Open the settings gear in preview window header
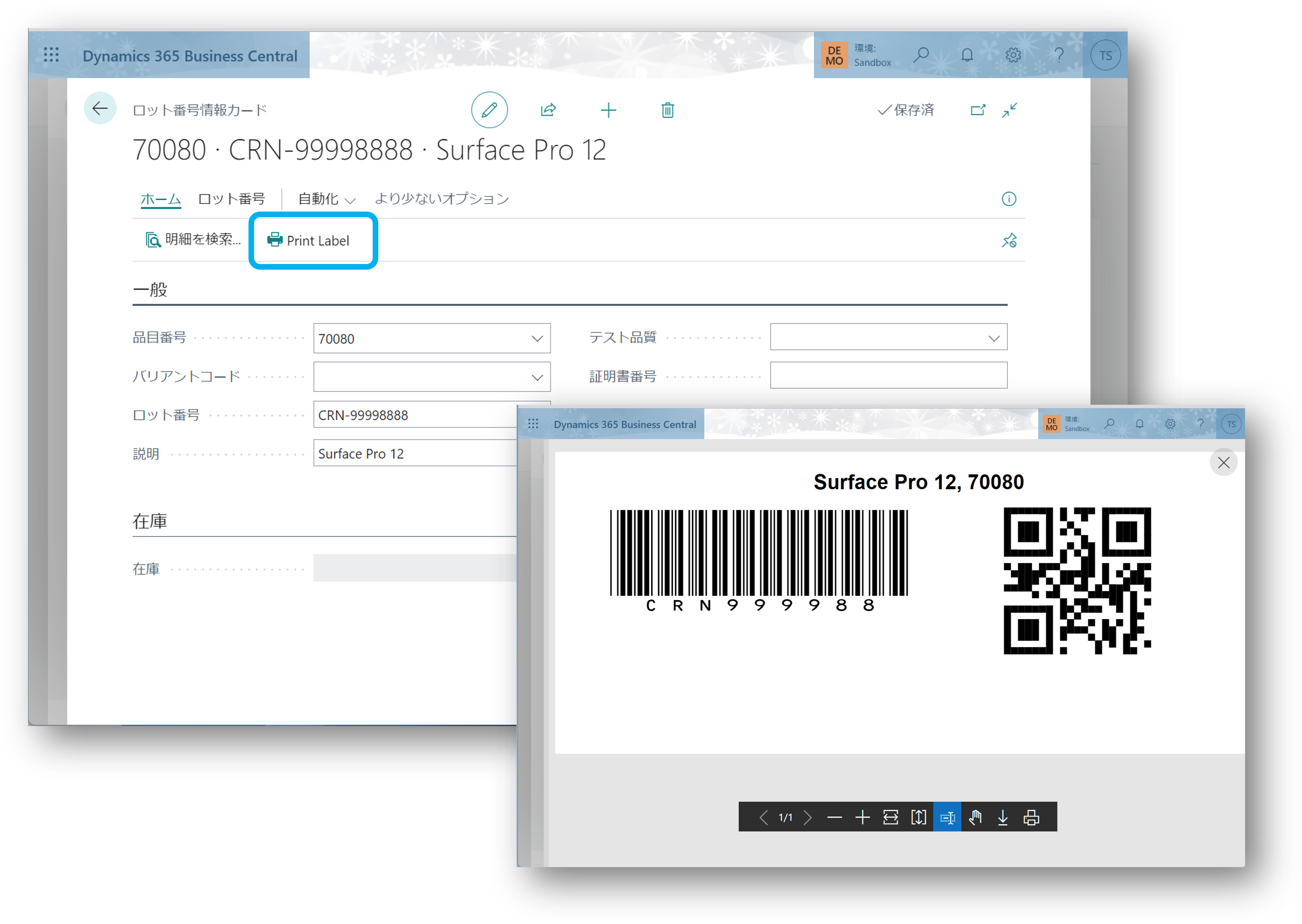1302x924 pixels. 1170,424
